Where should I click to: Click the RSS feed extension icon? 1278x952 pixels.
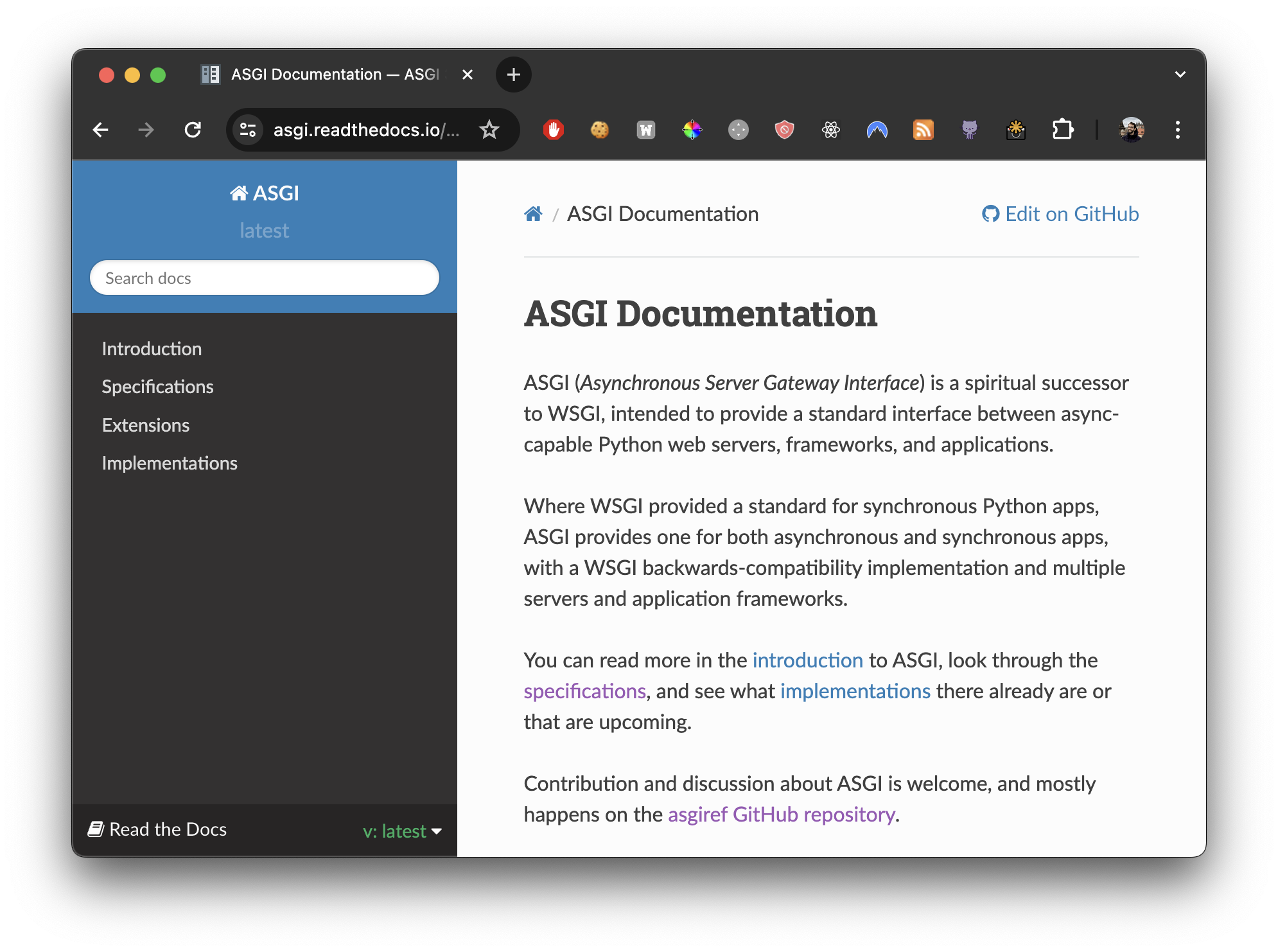[x=923, y=130]
